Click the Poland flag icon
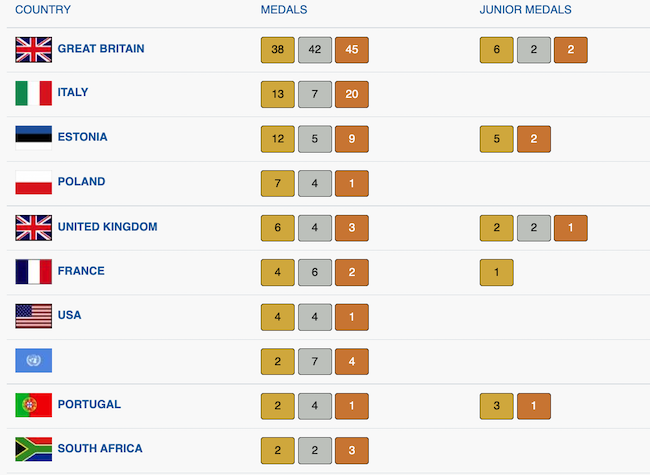The image size is (650, 475). pyautogui.click(x=33, y=182)
